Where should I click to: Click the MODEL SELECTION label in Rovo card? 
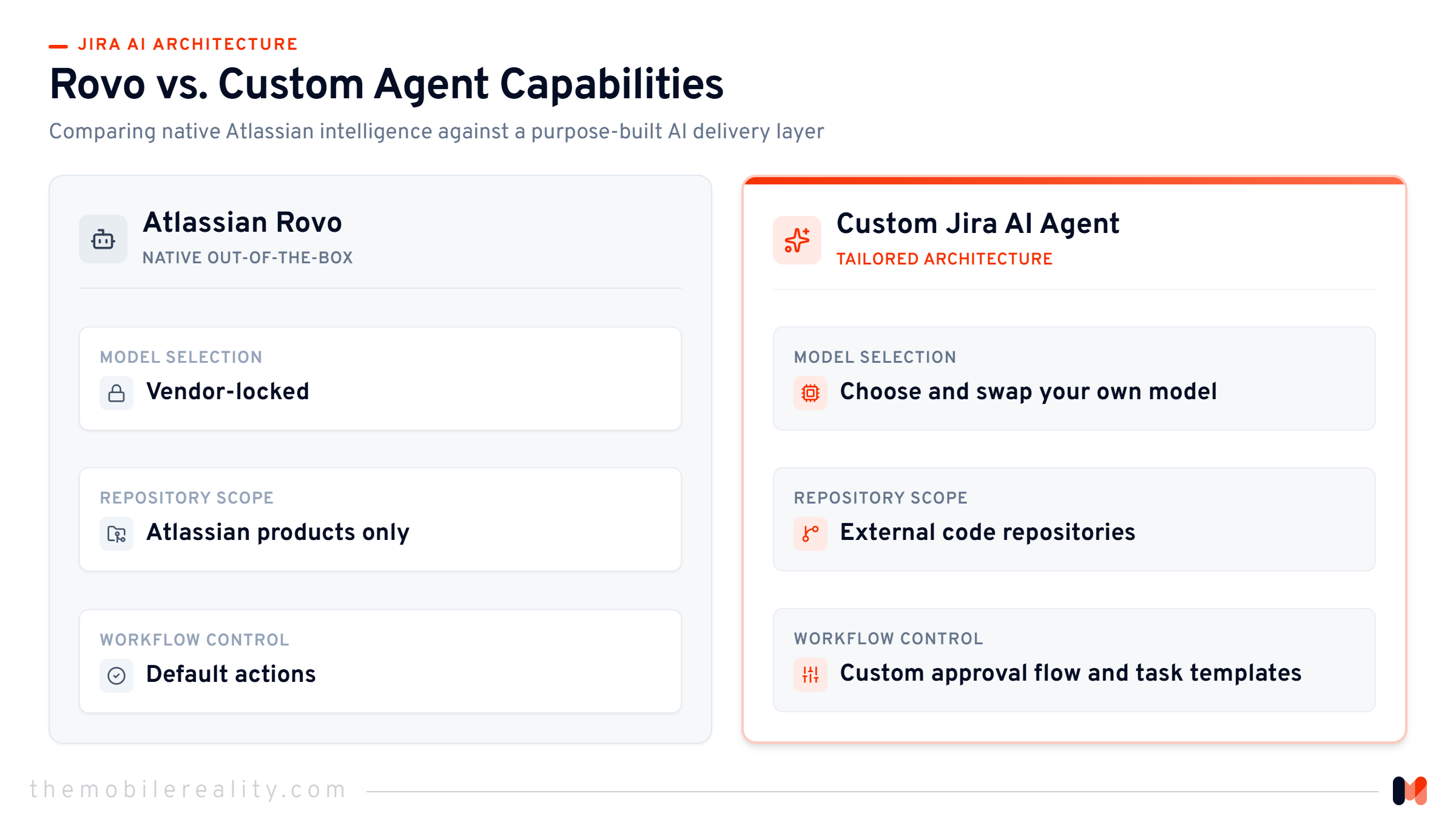tap(181, 357)
